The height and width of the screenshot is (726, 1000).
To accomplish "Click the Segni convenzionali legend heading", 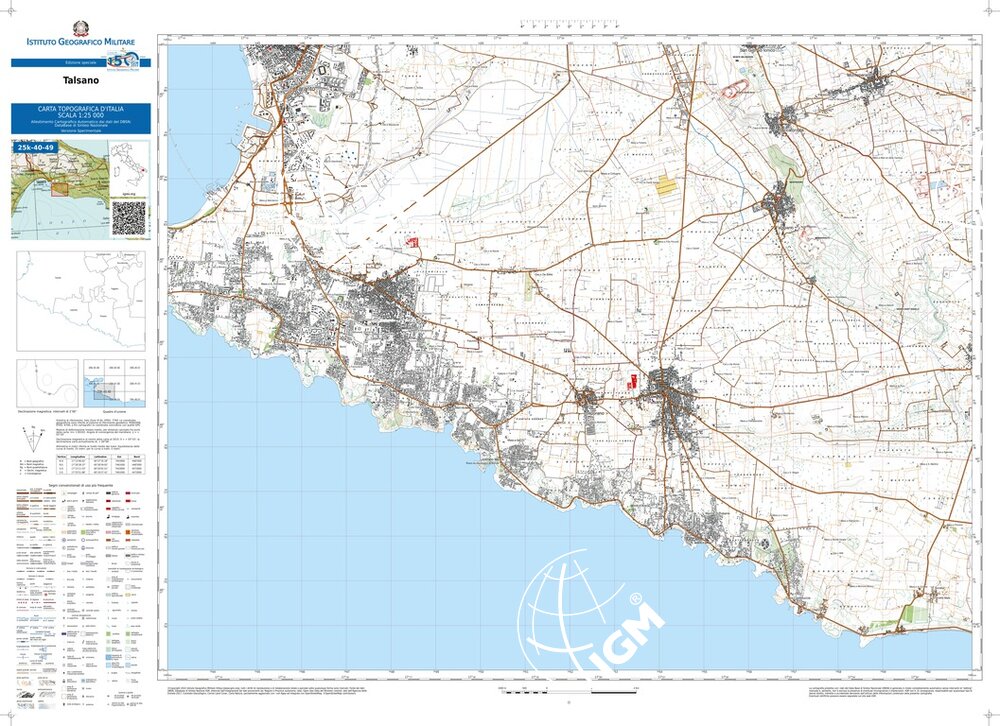I will (81, 484).
